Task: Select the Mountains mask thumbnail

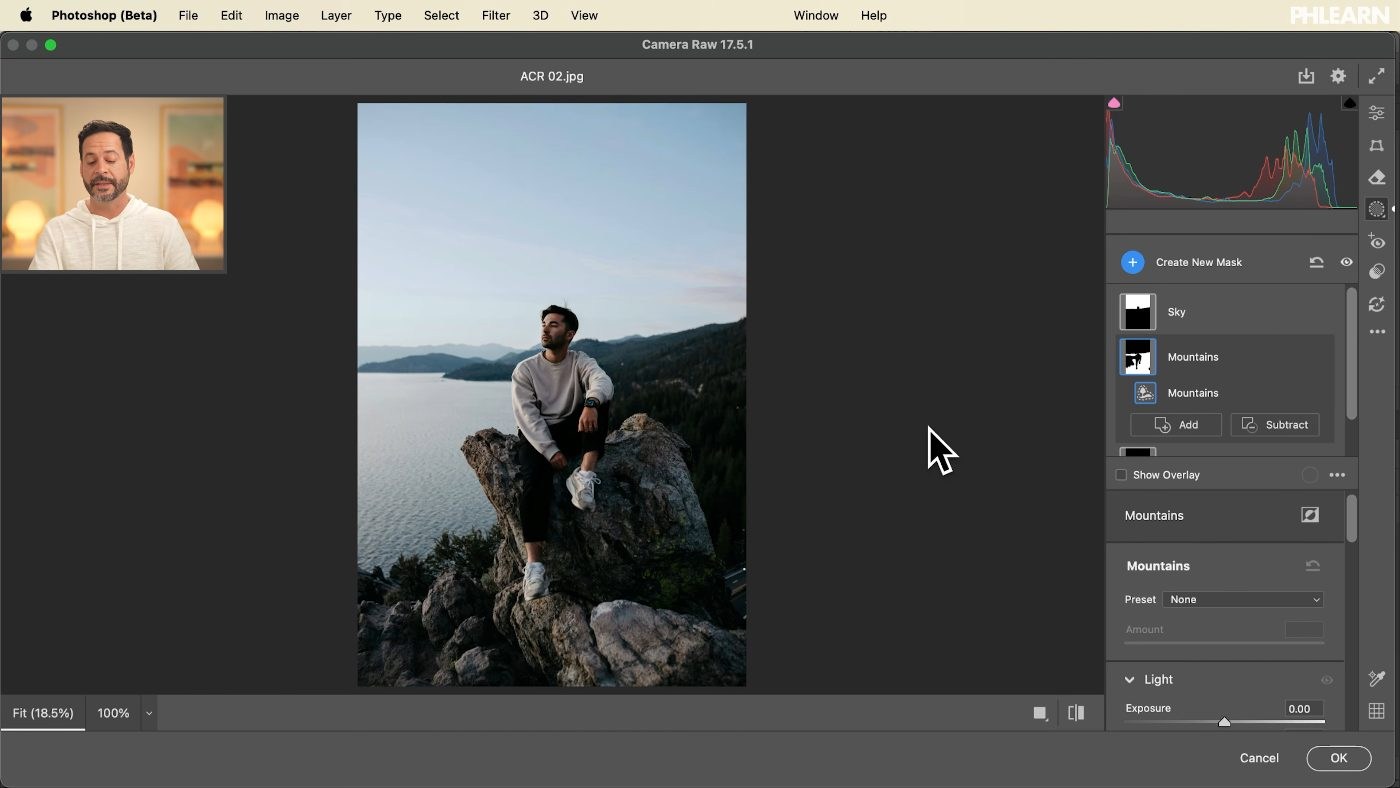Action: [1137, 357]
